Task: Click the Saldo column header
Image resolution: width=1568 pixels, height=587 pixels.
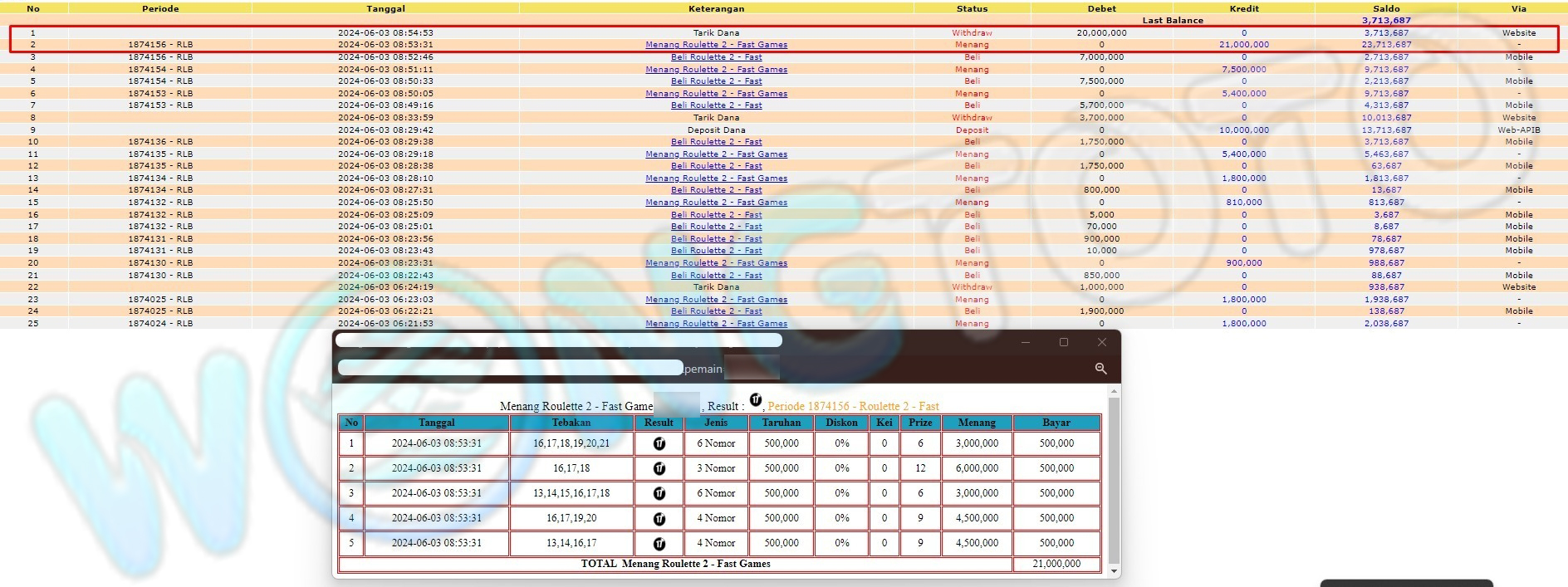Action: point(1385,8)
